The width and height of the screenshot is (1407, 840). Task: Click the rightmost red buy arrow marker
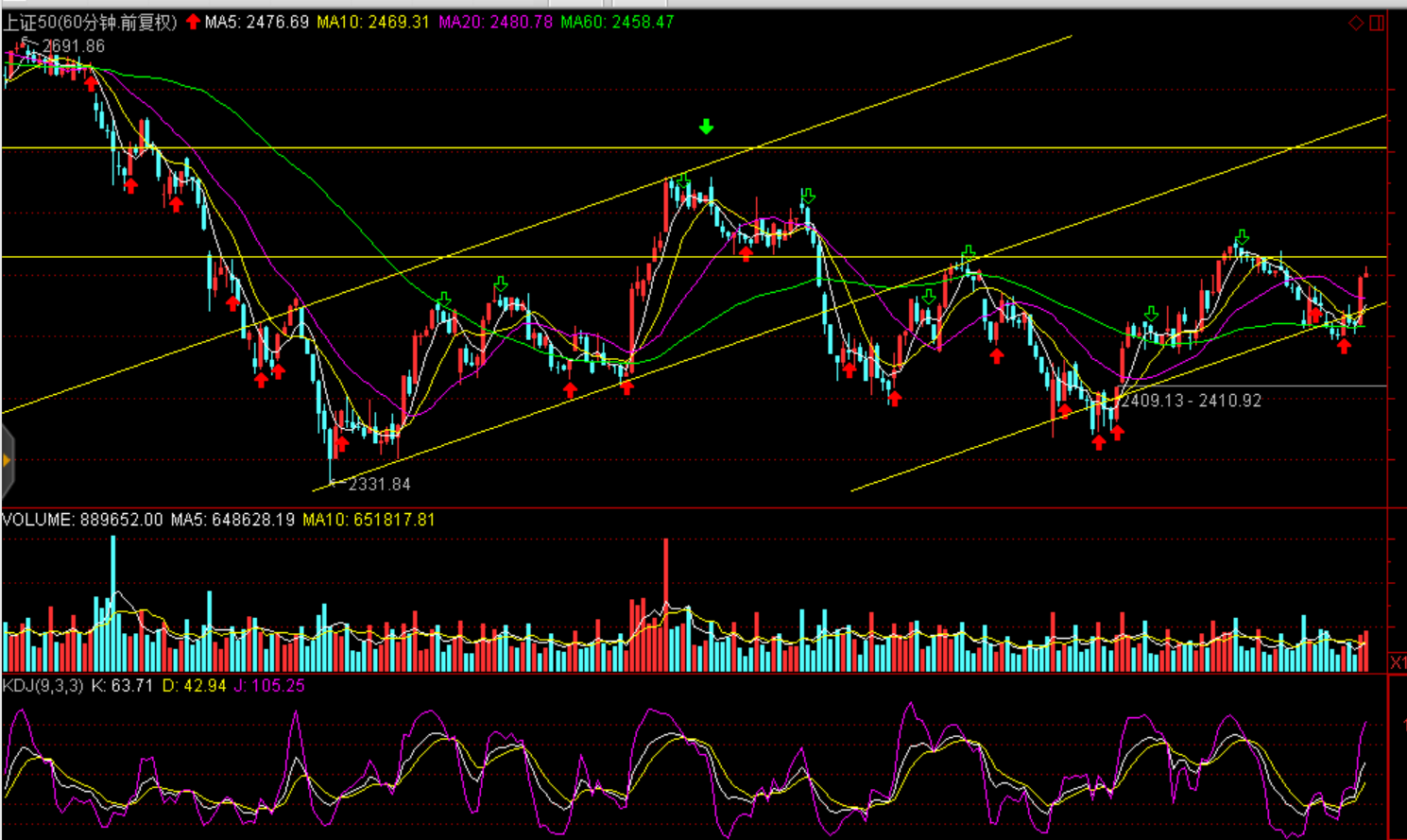point(1344,346)
